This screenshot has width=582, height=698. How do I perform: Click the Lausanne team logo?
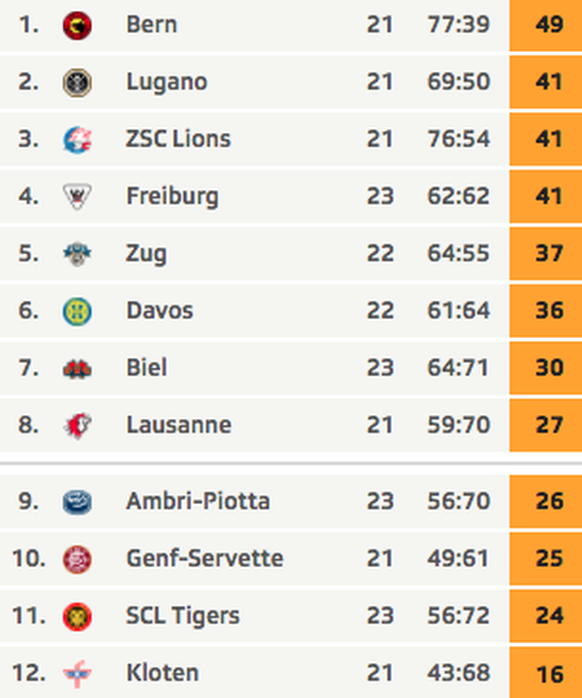point(77,426)
